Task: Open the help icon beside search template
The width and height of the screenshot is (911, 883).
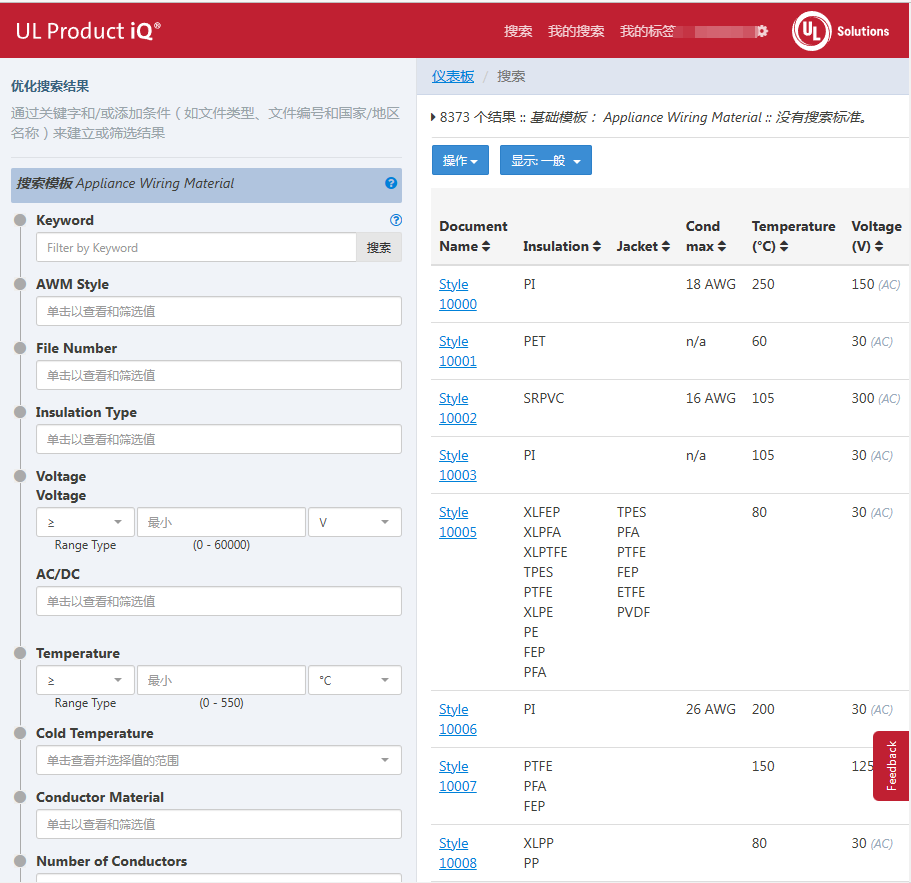Action: pyautogui.click(x=391, y=183)
